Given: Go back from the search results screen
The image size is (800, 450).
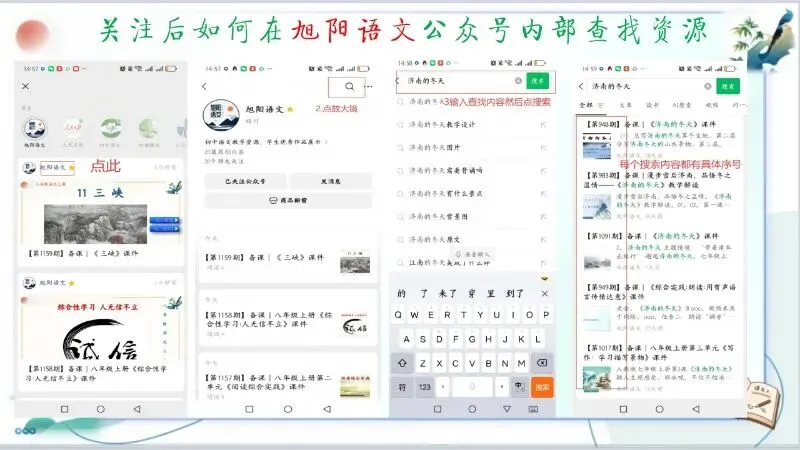Looking at the screenshot, I should [x=581, y=87].
